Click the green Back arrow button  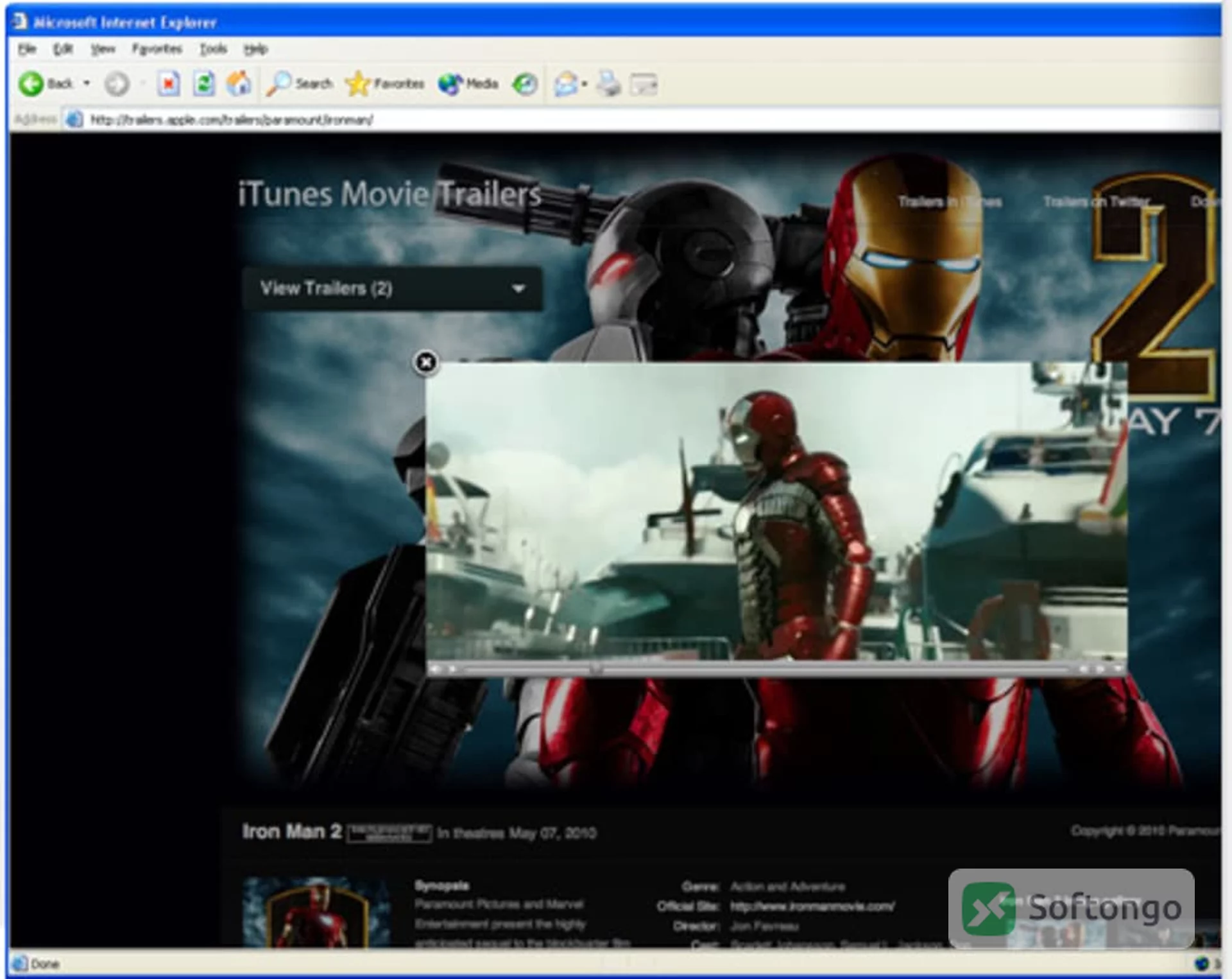coord(30,84)
